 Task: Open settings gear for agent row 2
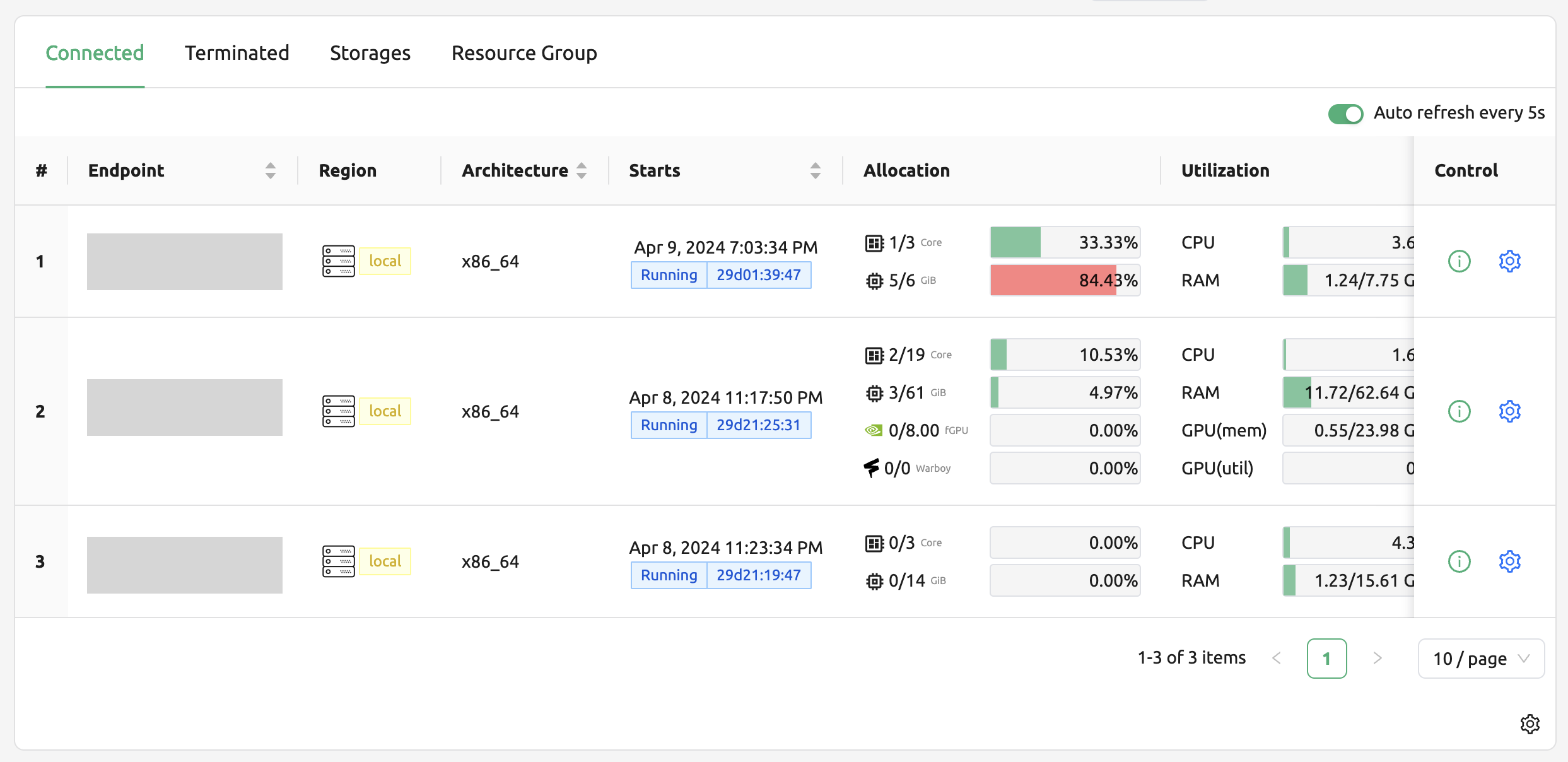tap(1509, 411)
